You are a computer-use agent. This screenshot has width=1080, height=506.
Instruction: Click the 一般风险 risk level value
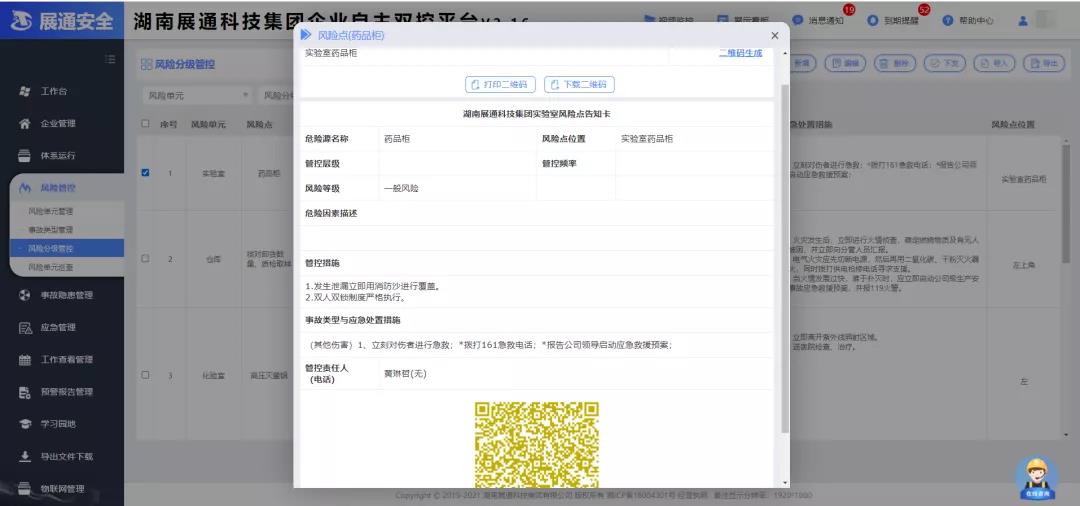pos(401,188)
